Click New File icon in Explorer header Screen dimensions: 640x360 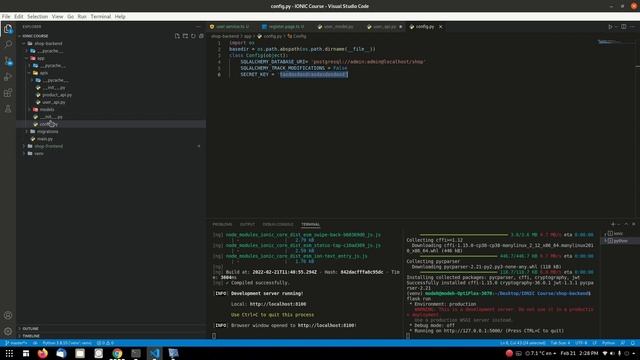coord(177,36)
